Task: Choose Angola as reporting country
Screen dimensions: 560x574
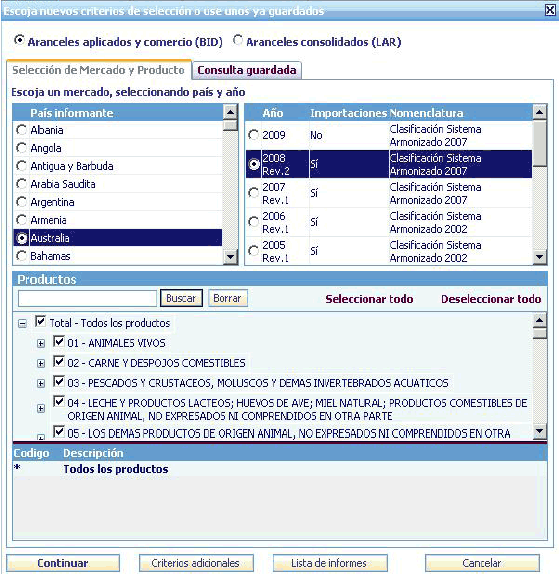Action: pyautogui.click(x=21, y=148)
